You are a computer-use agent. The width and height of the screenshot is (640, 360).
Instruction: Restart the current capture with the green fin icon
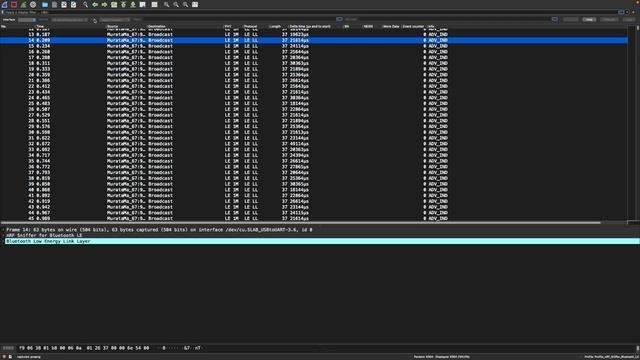(x=23, y=4)
